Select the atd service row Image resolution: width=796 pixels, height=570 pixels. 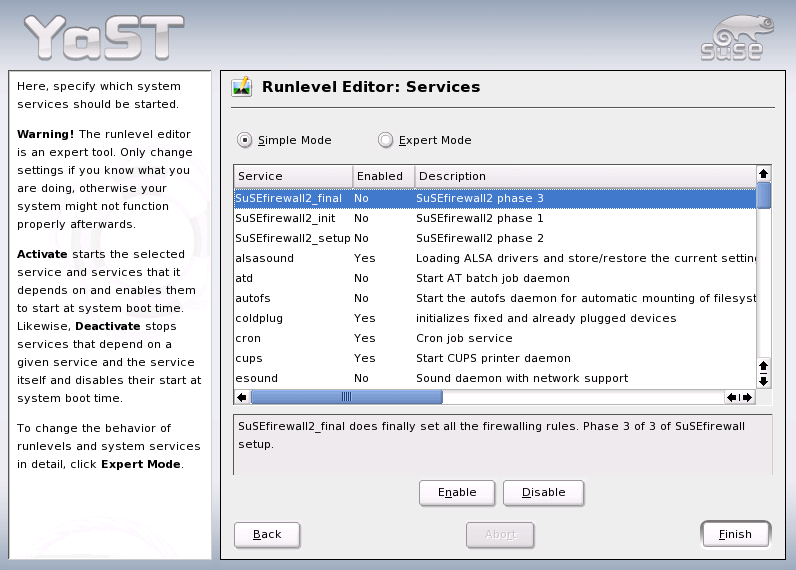(x=495, y=278)
